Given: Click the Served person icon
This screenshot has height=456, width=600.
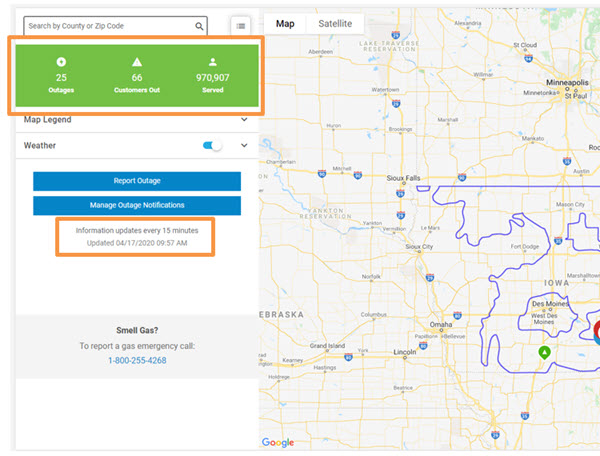Looking at the screenshot, I should point(213,62).
